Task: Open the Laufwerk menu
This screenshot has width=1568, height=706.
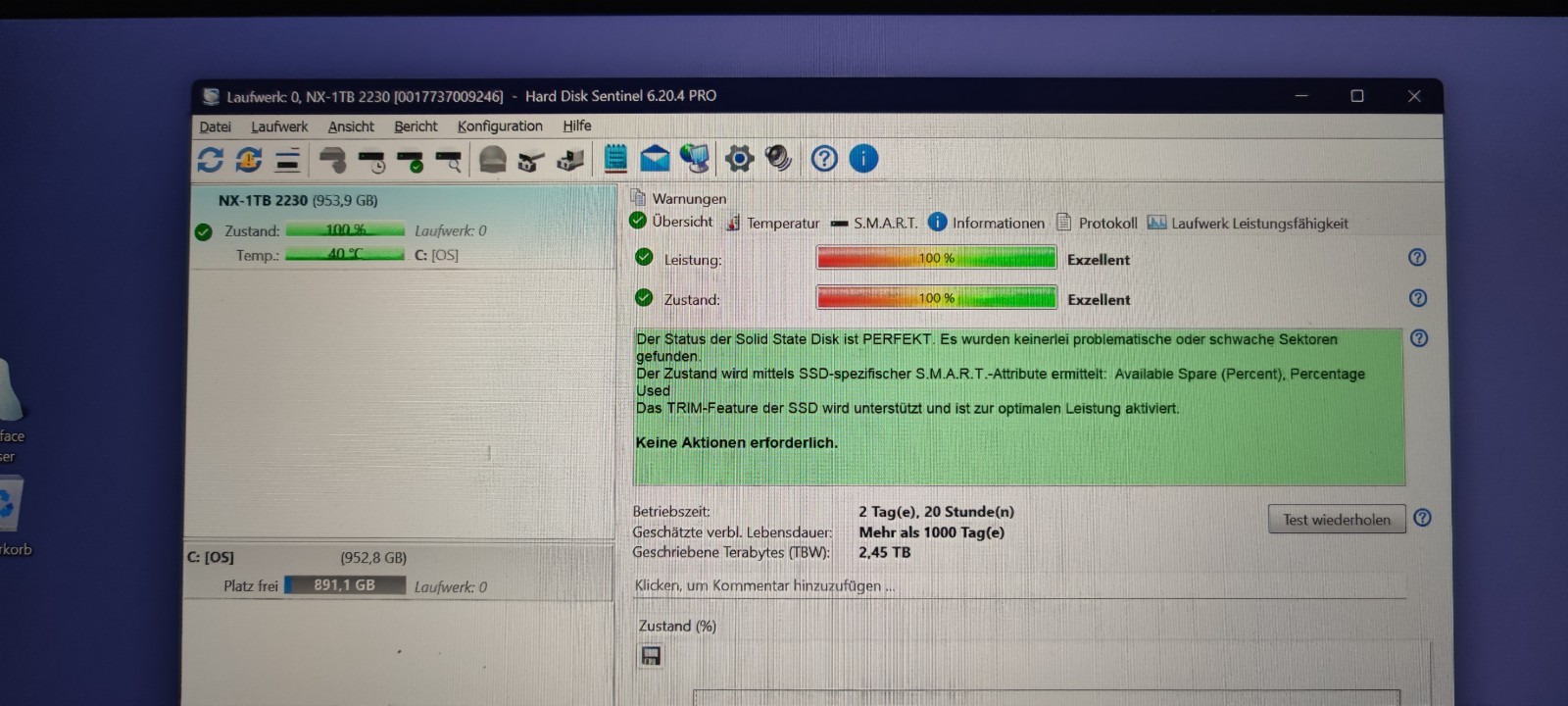Action: pos(279,126)
